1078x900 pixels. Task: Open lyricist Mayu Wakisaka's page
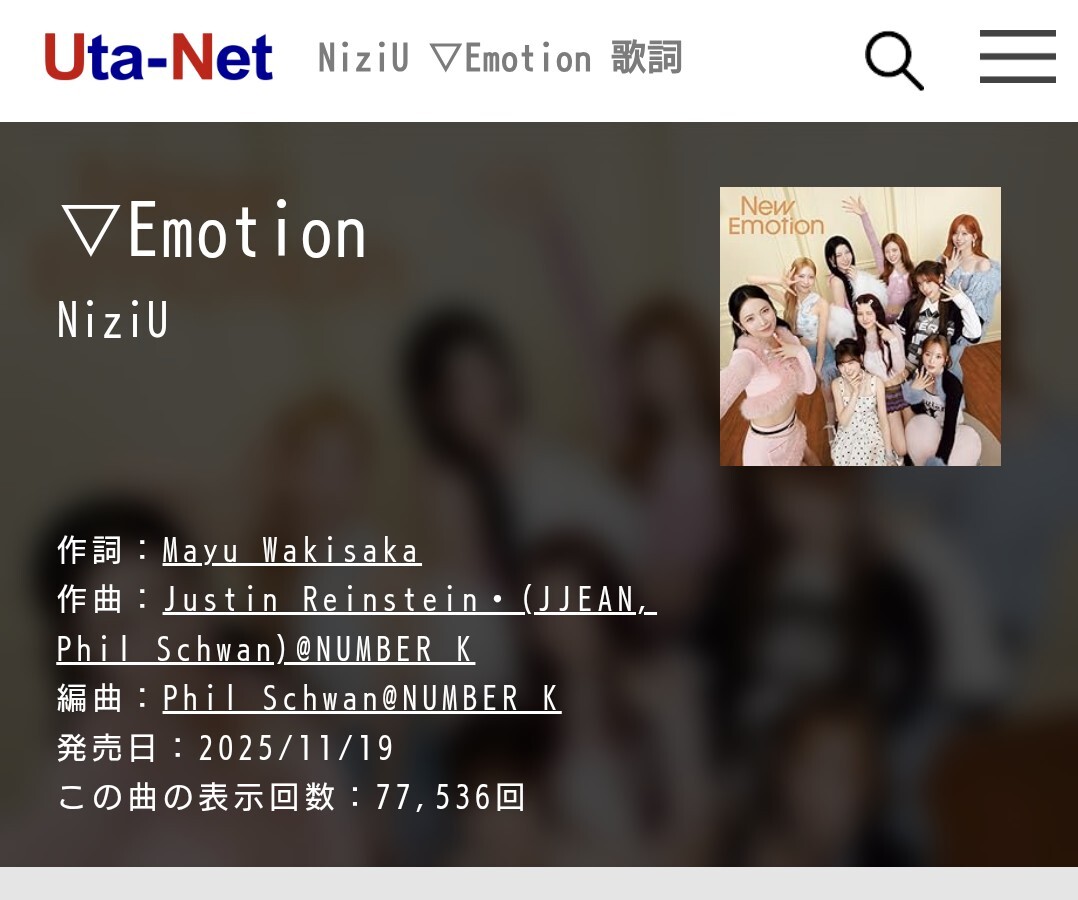tap(292, 551)
